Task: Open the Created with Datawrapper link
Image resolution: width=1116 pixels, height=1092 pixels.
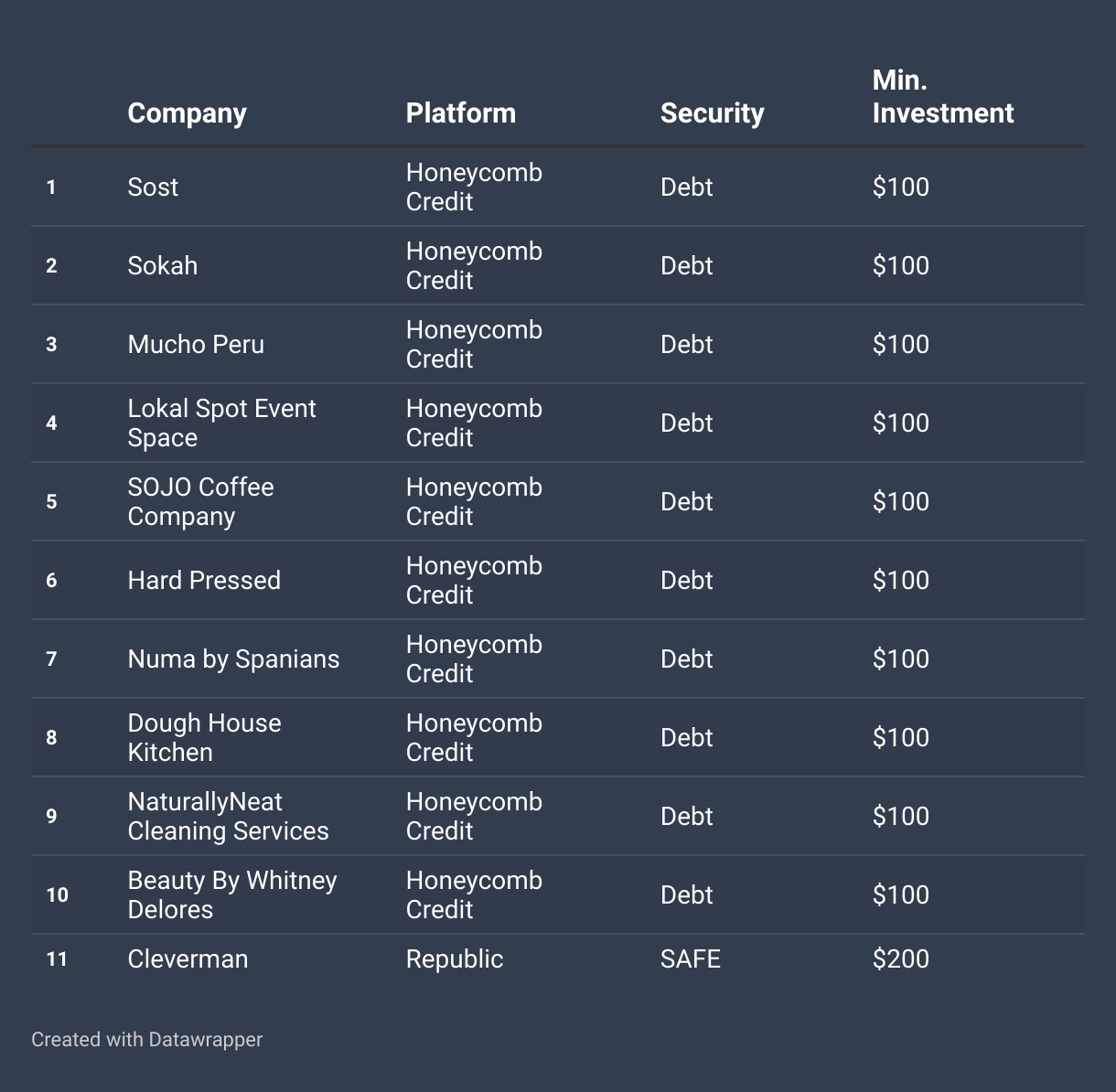Action: (146, 1039)
